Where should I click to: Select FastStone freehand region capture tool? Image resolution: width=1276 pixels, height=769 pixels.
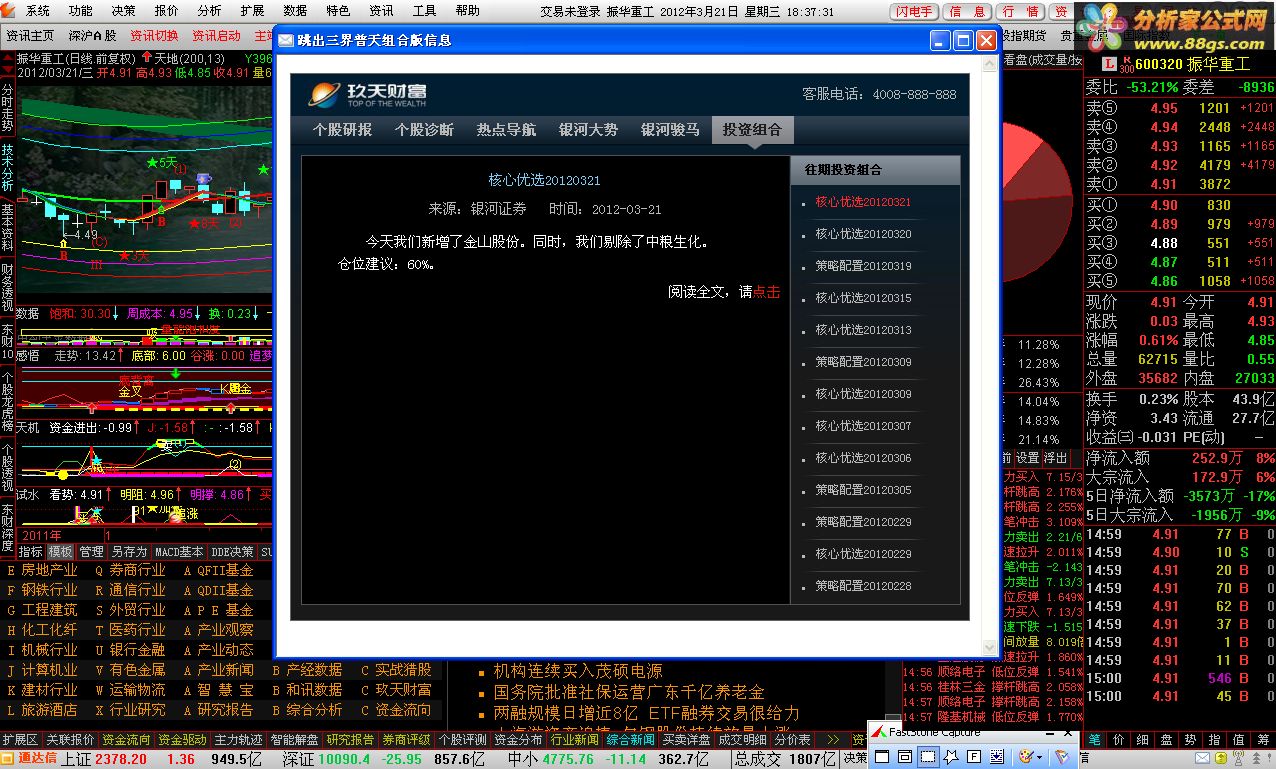coord(951,757)
